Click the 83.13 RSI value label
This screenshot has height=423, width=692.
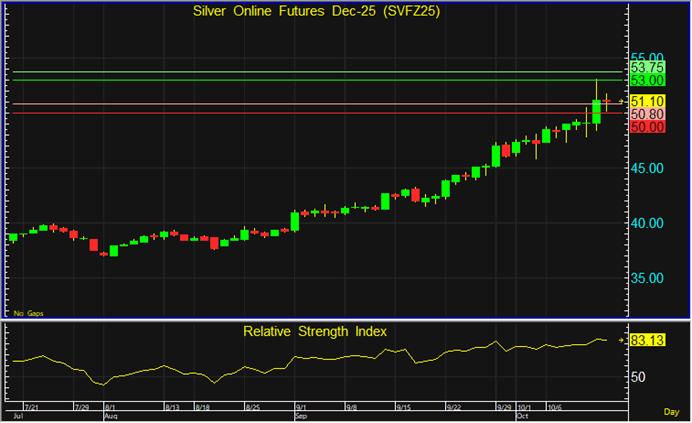tap(647, 341)
